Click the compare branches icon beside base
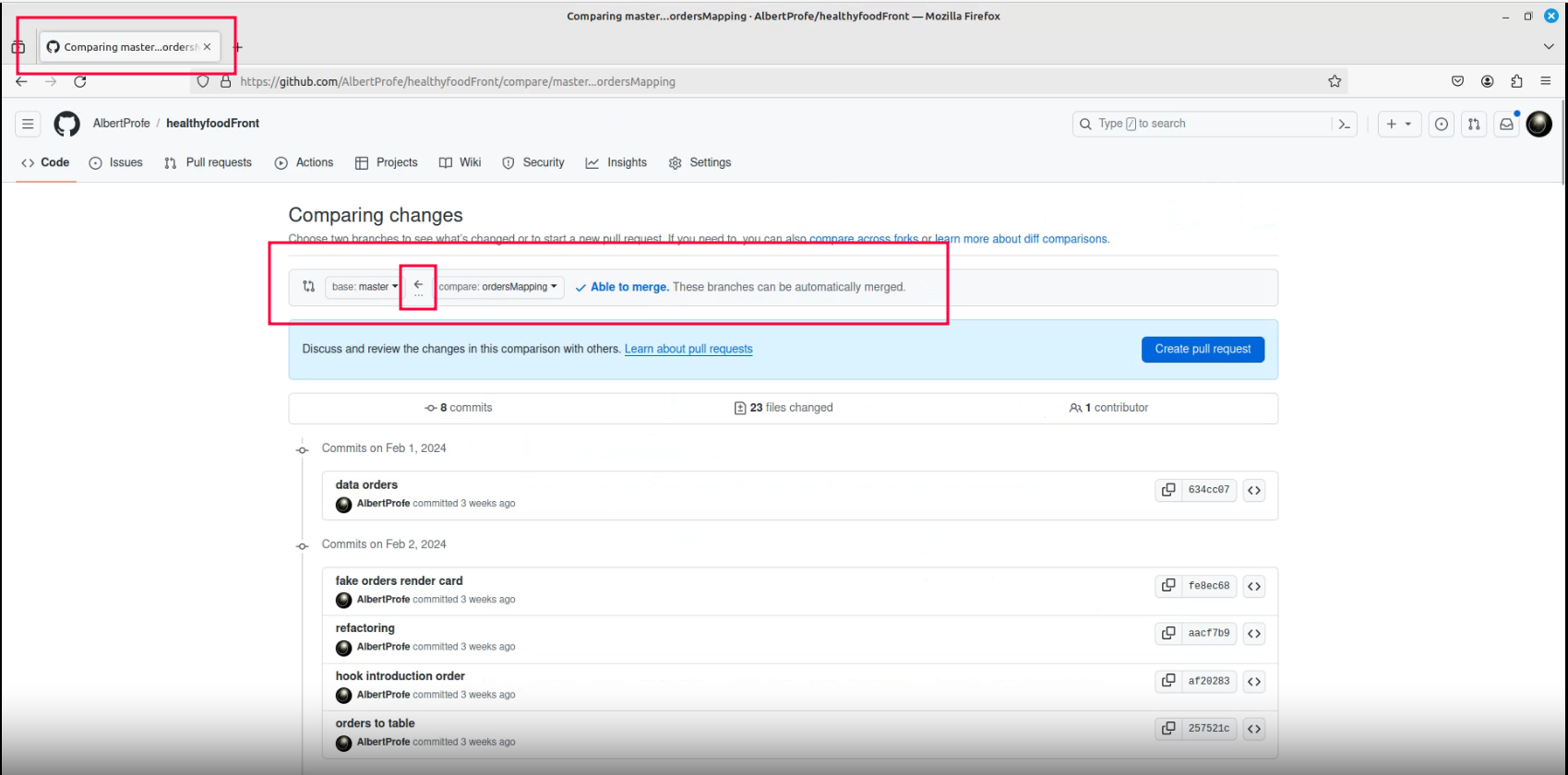Screen dimensions: 1568x775 [x=308, y=287]
